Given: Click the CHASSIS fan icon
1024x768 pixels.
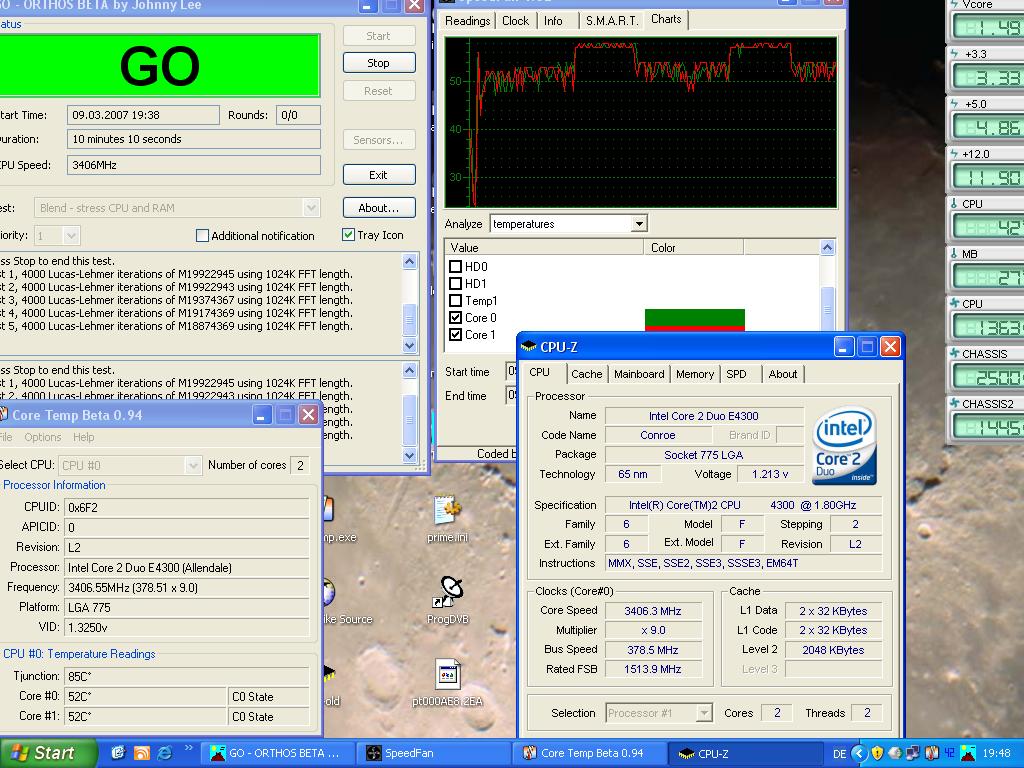Looking at the screenshot, I should pyautogui.click(x=954, y=353).
